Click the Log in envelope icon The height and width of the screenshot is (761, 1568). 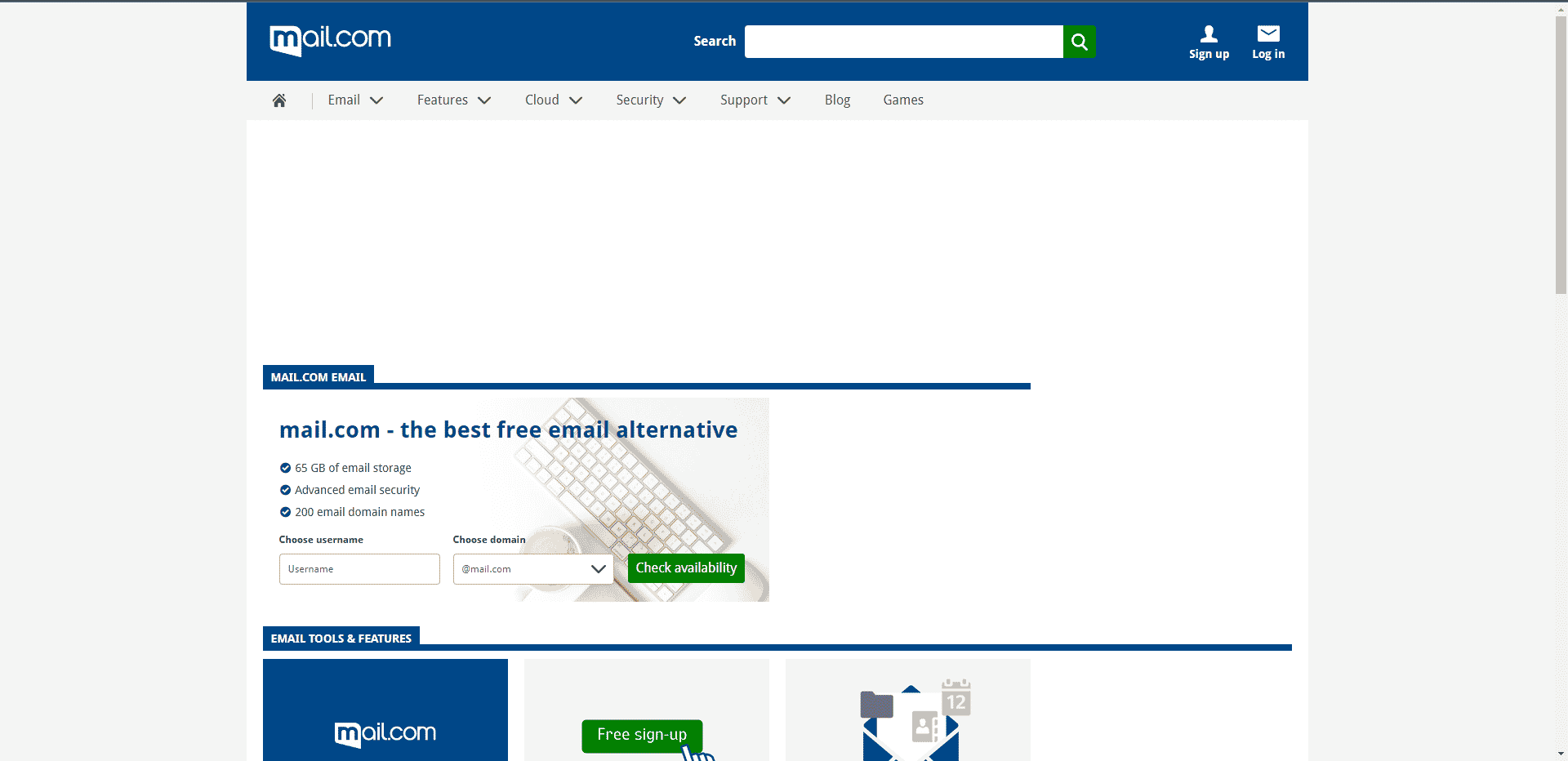click(x=1268, y=33)
